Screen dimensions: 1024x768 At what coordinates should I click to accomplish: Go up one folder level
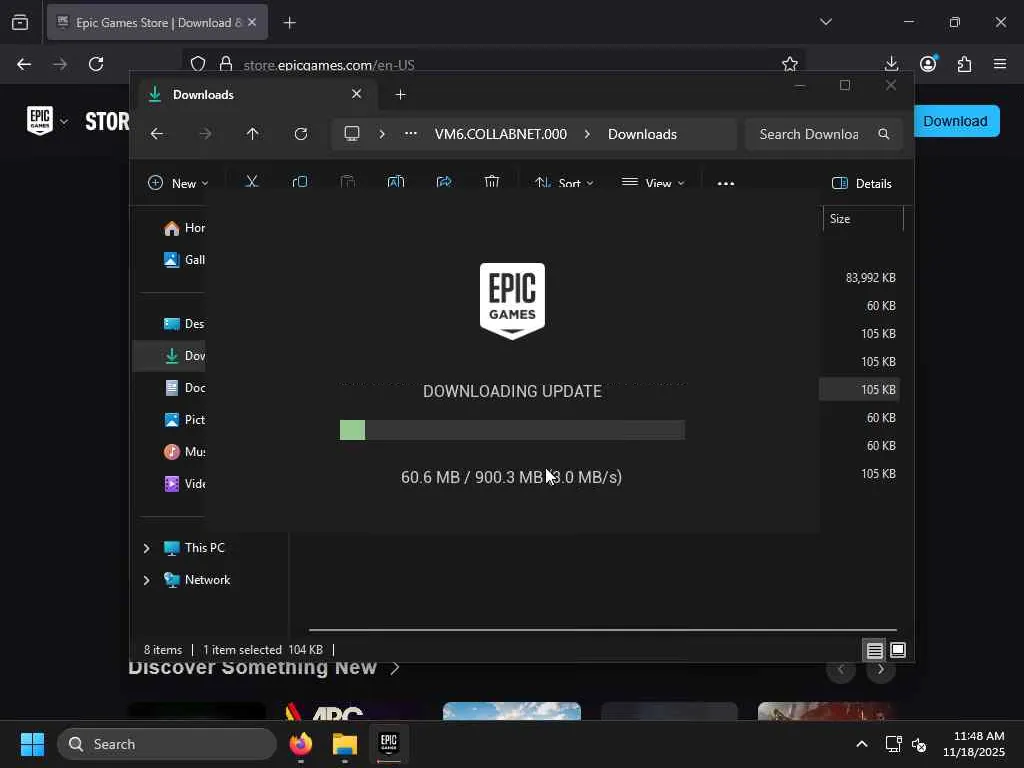coord(252,134)
